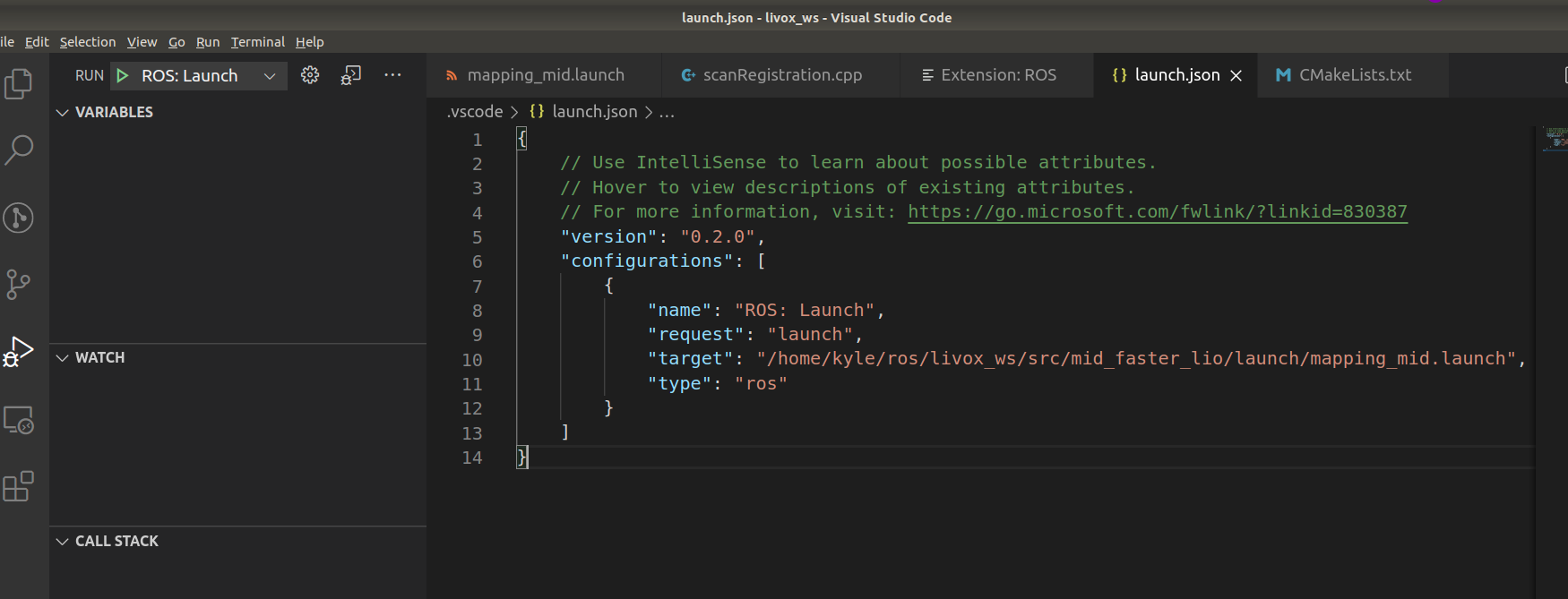
Task: Open launch.json via gear icon
Action: (x=310, y=75)
